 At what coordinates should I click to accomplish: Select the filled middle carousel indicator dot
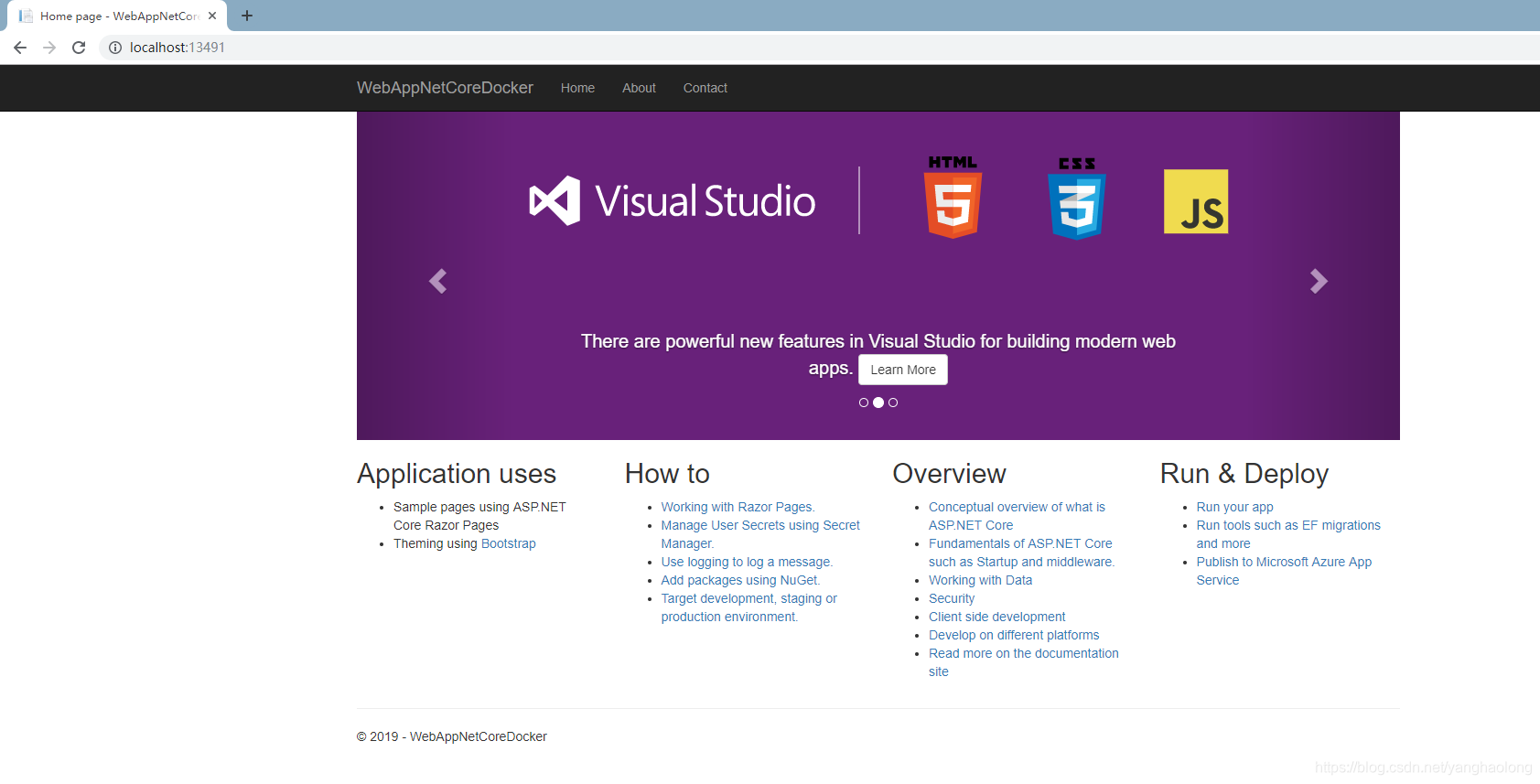pyautogui.click(x=878, y=403)
